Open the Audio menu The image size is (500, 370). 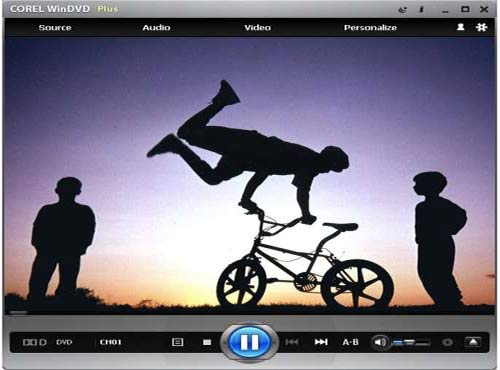pos(156,28)
